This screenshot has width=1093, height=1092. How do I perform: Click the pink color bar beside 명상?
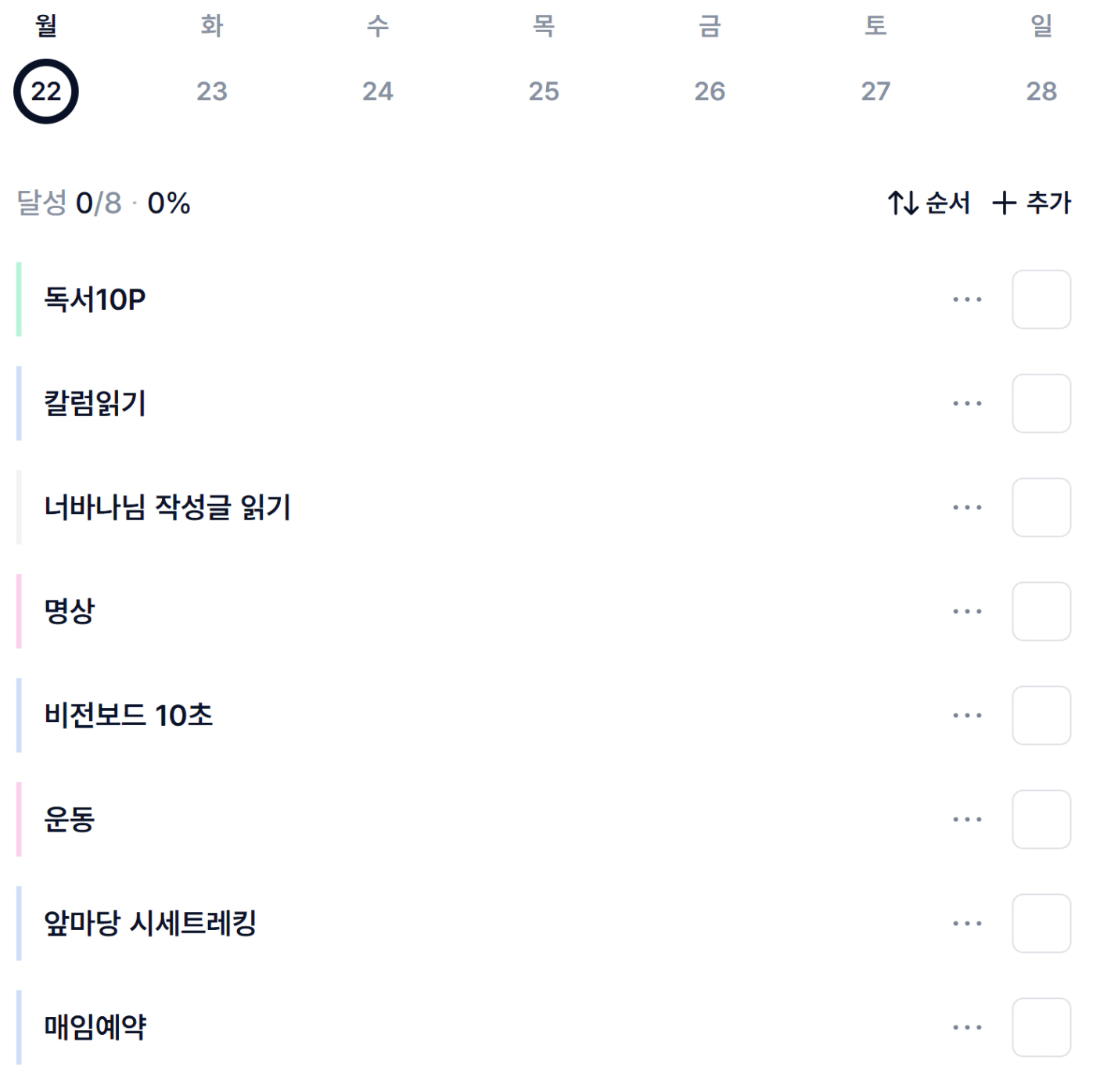19,612
